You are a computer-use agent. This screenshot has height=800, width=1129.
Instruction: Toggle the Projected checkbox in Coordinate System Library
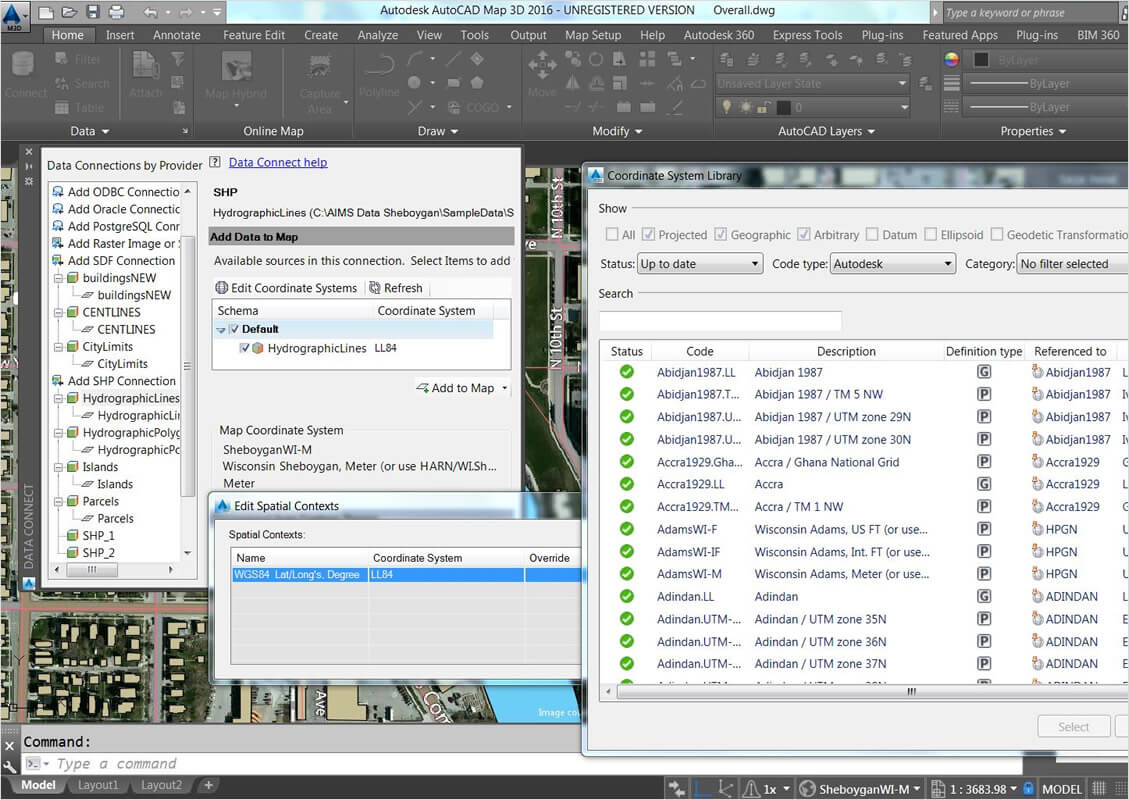pyautogui.click(x=648, y=235)
